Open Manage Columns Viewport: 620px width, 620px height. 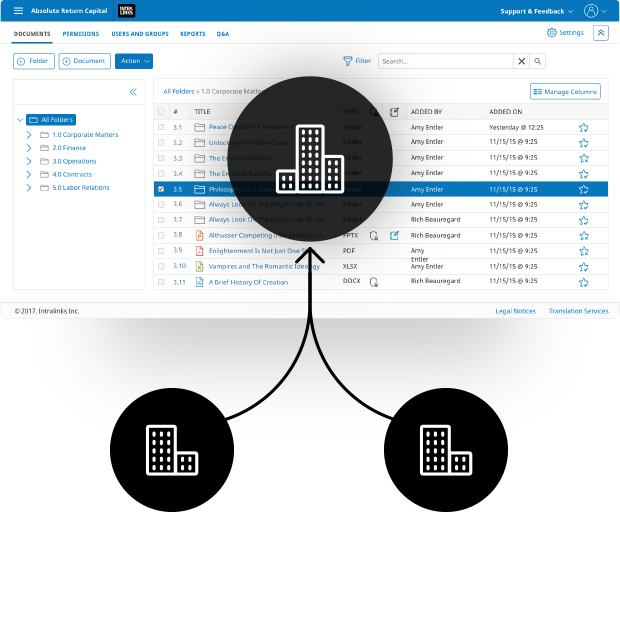point(565,92)
